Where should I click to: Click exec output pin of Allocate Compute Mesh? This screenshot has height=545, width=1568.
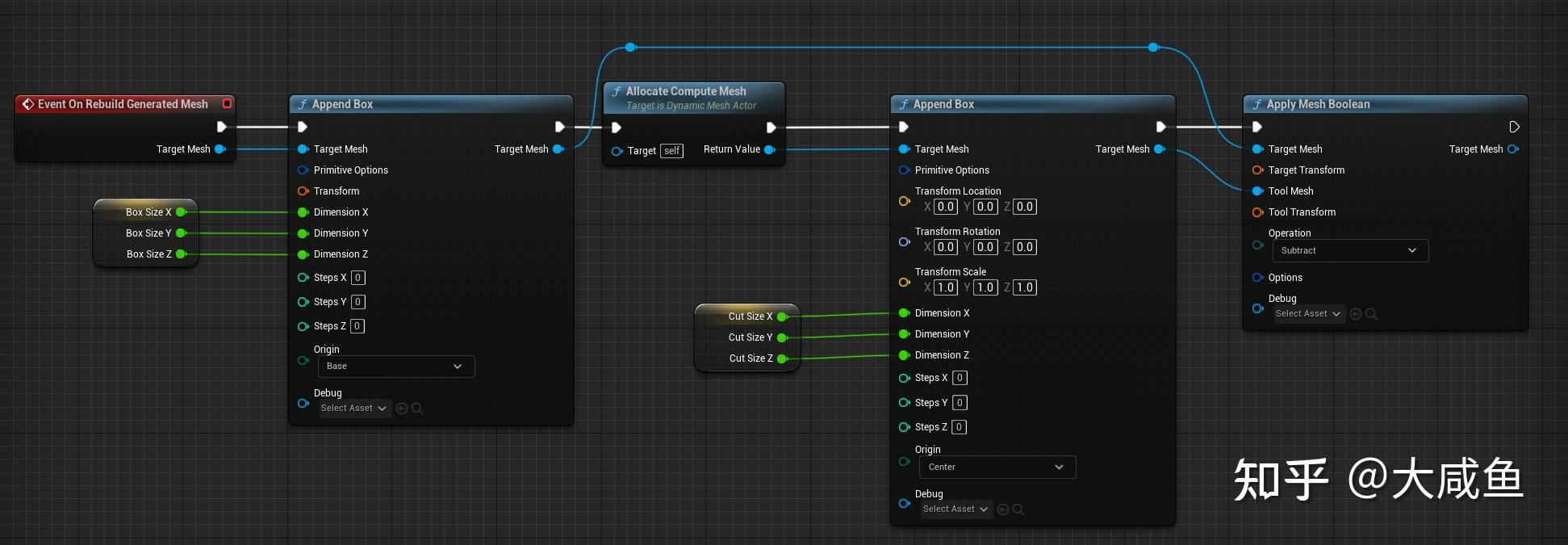[x=771, y=128]
